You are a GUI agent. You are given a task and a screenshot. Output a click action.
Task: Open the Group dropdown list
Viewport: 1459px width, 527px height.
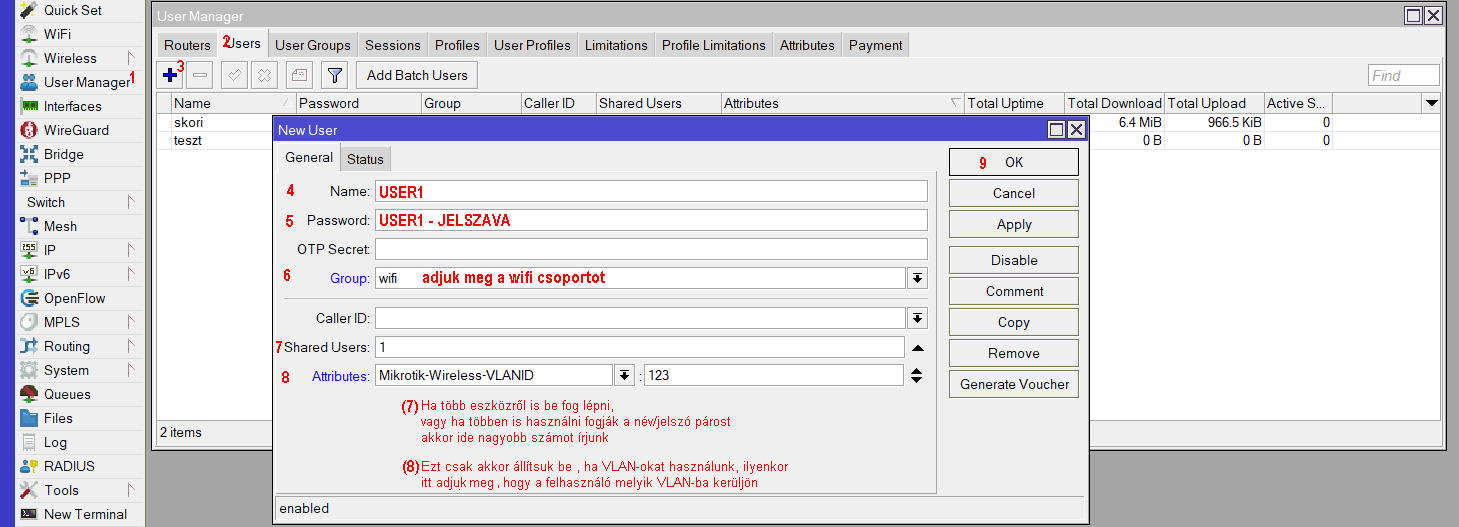917,278
